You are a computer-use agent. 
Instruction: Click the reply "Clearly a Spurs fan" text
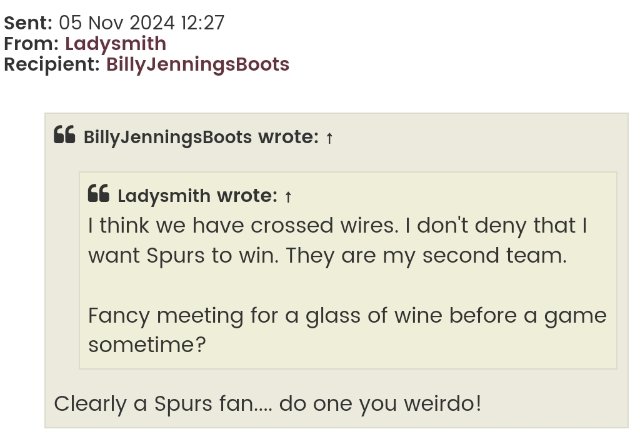point(156,404)
